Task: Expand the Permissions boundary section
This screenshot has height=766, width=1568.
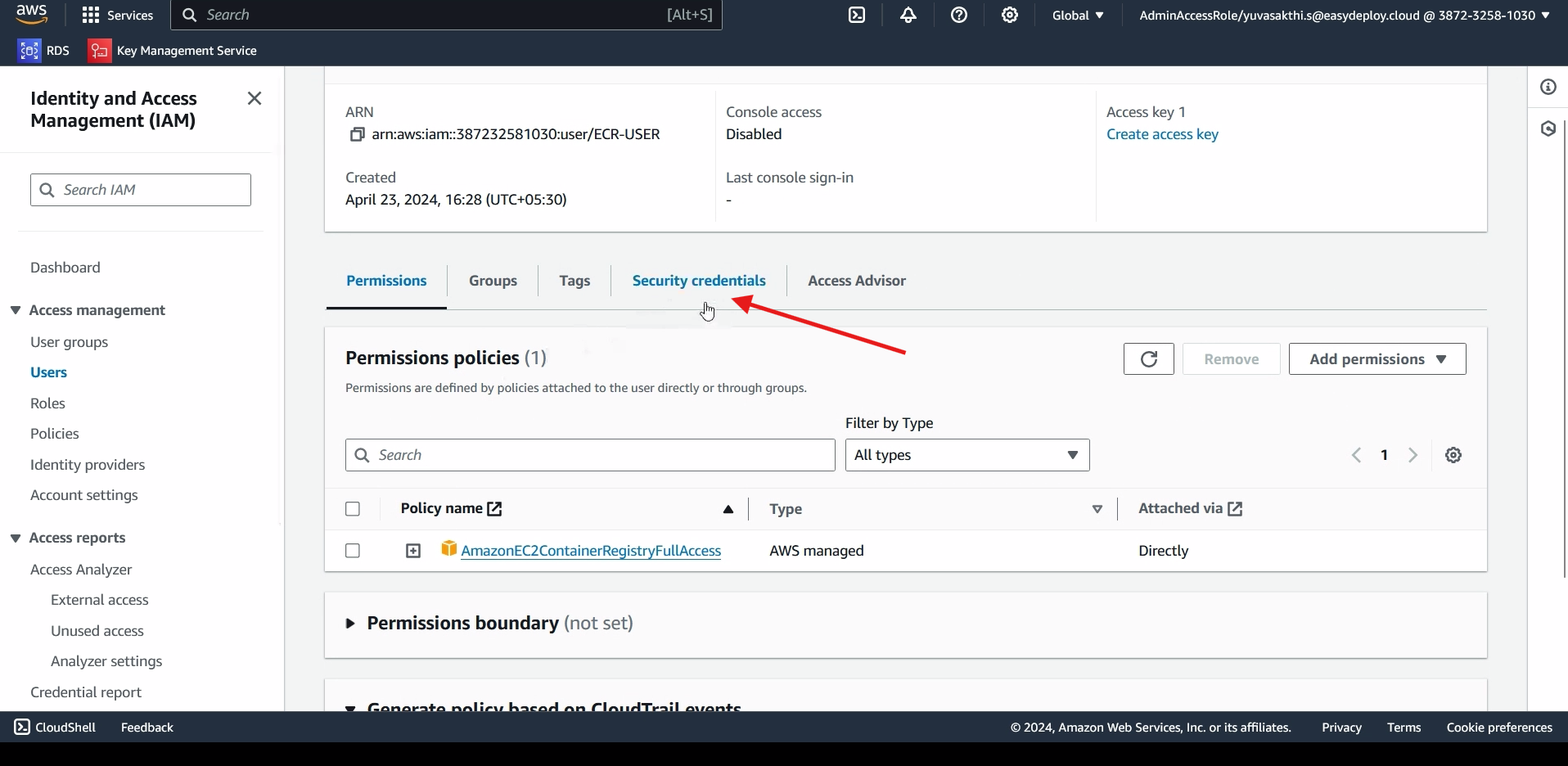Action: tap(350, 624)
